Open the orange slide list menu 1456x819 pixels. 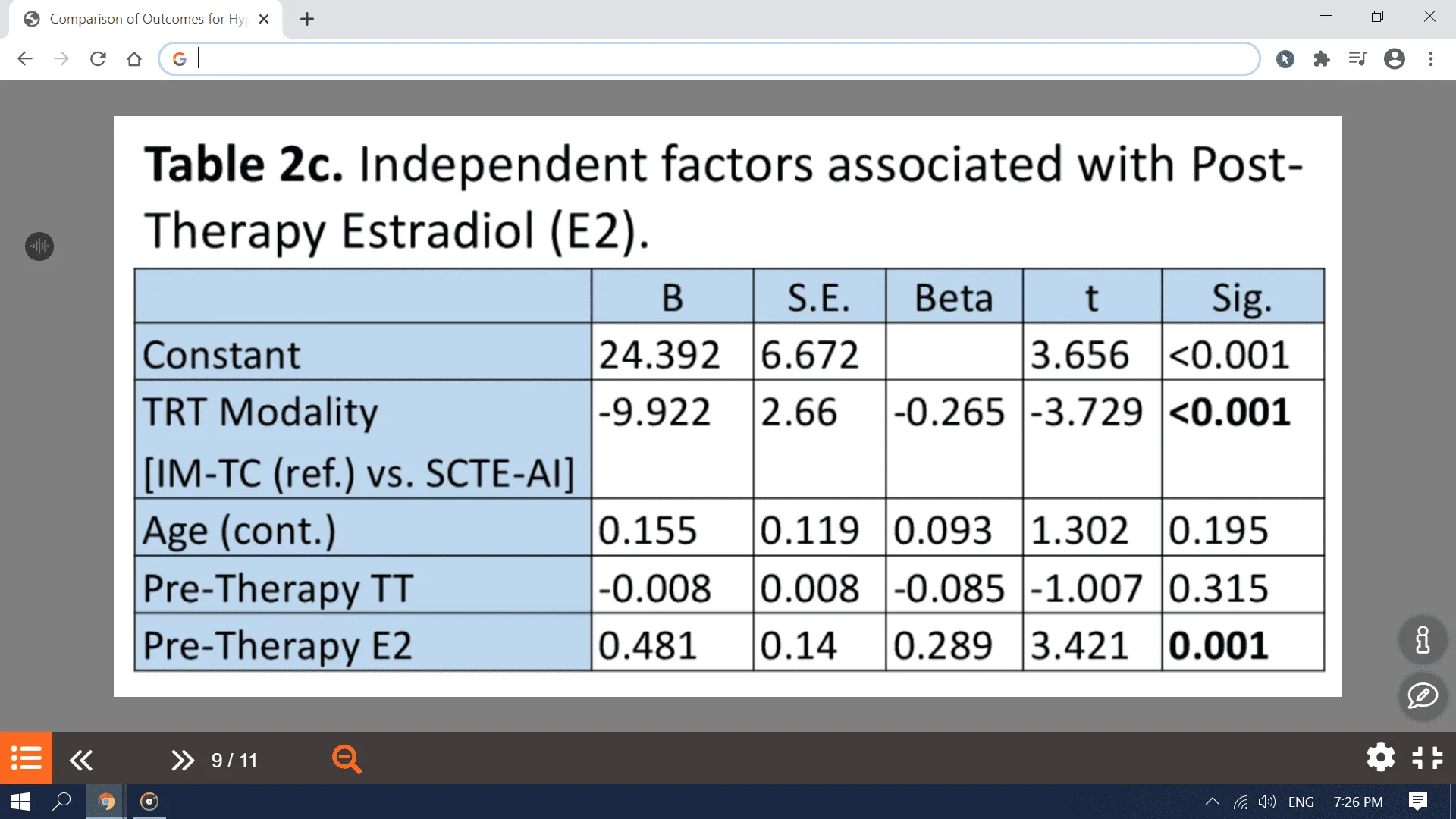27,758
